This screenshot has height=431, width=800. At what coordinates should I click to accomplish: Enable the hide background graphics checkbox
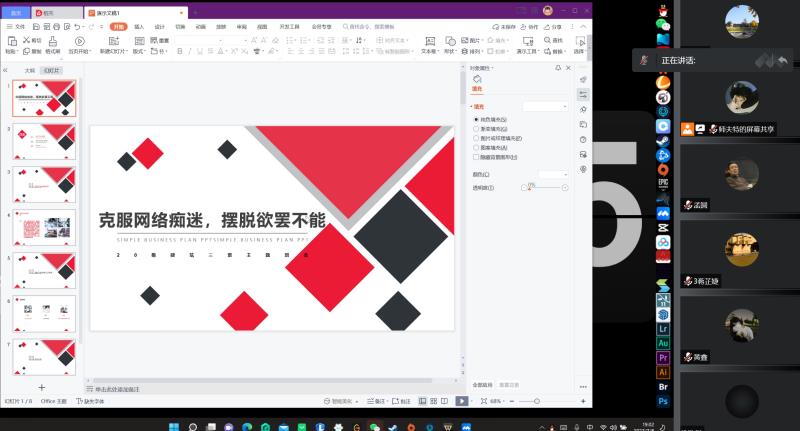[476, 157]
